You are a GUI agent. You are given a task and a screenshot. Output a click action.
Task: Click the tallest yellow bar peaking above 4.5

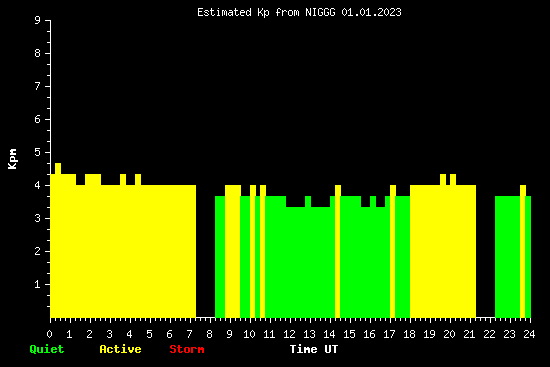click(58, 240)
